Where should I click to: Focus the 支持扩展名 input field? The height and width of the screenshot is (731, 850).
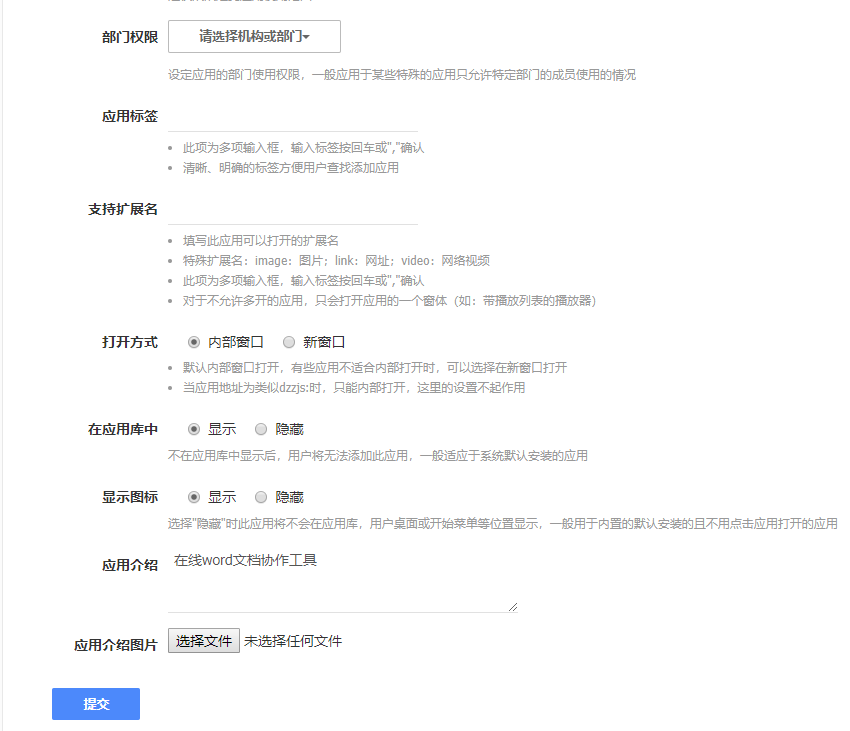292,210
